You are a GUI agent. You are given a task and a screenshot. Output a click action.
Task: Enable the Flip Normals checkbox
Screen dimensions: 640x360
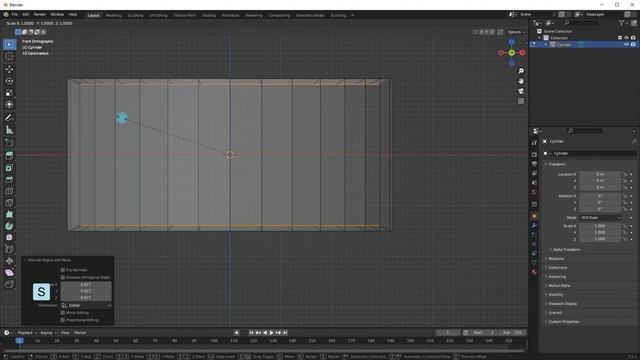(x=62, y=270)
